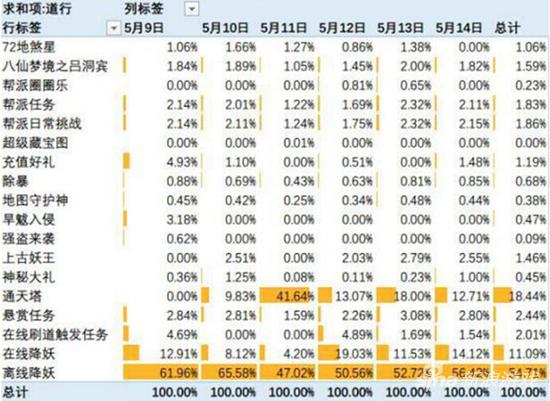Click the 0.38% total cell for 地图守护神
This screenshot has height=401, width=550.
[x=531, y=201]
